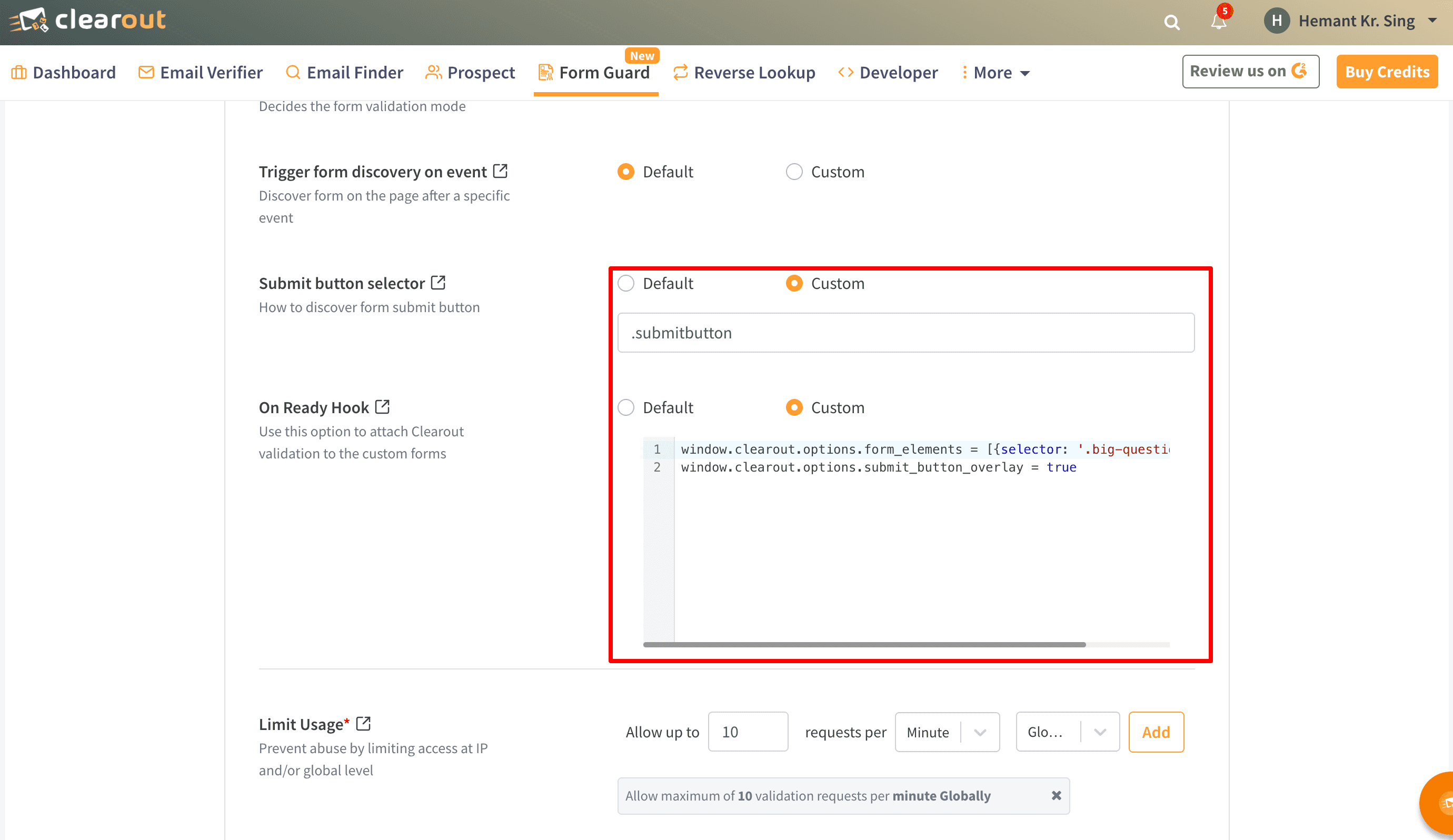The height and width of the screenshot is (840, 1453).
Task: Open the search icon in the header
Action: 1172,22
